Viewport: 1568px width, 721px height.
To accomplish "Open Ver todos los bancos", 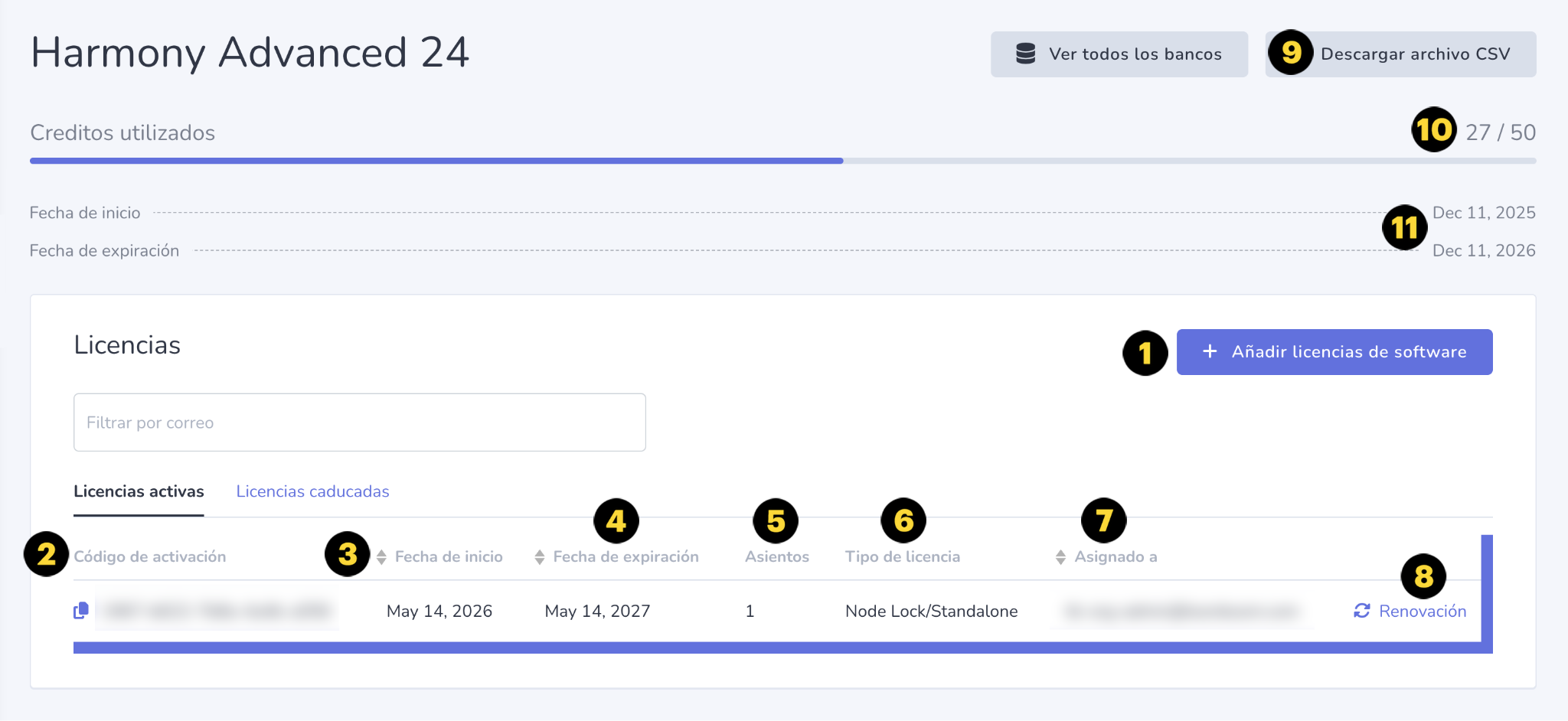I will pos(1119,54).
